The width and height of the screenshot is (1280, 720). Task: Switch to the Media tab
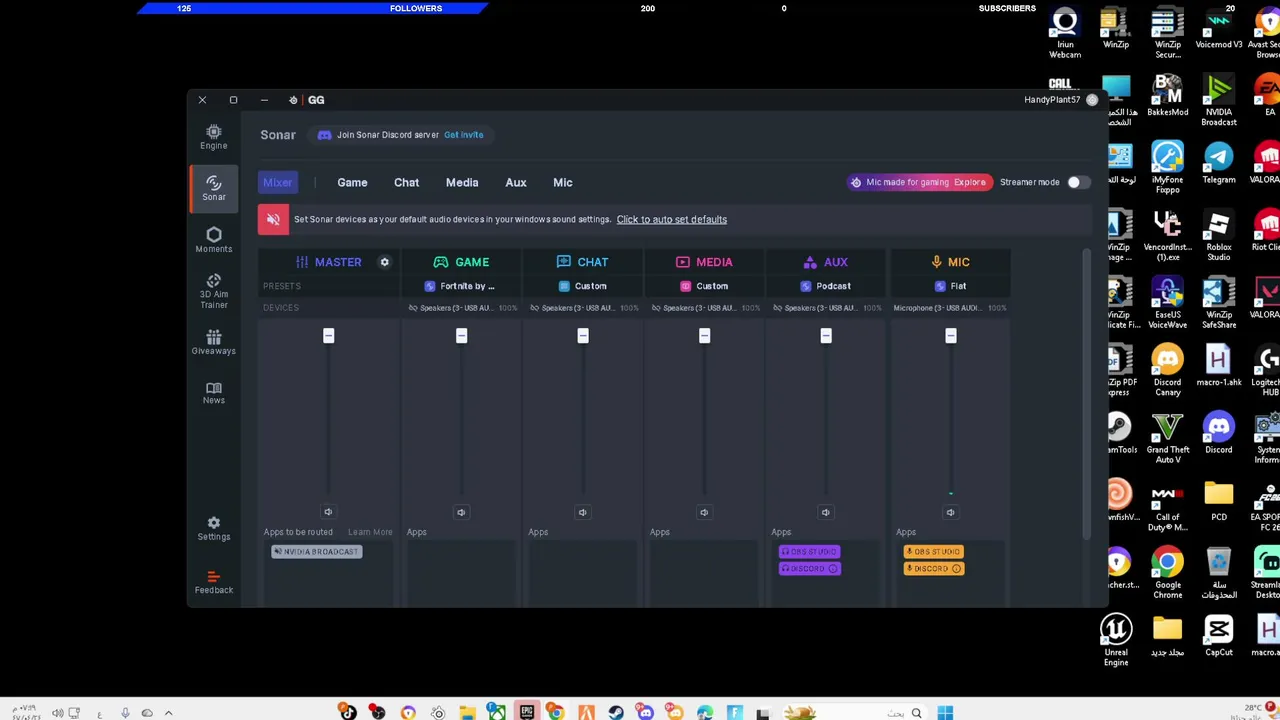click(462, 182)
